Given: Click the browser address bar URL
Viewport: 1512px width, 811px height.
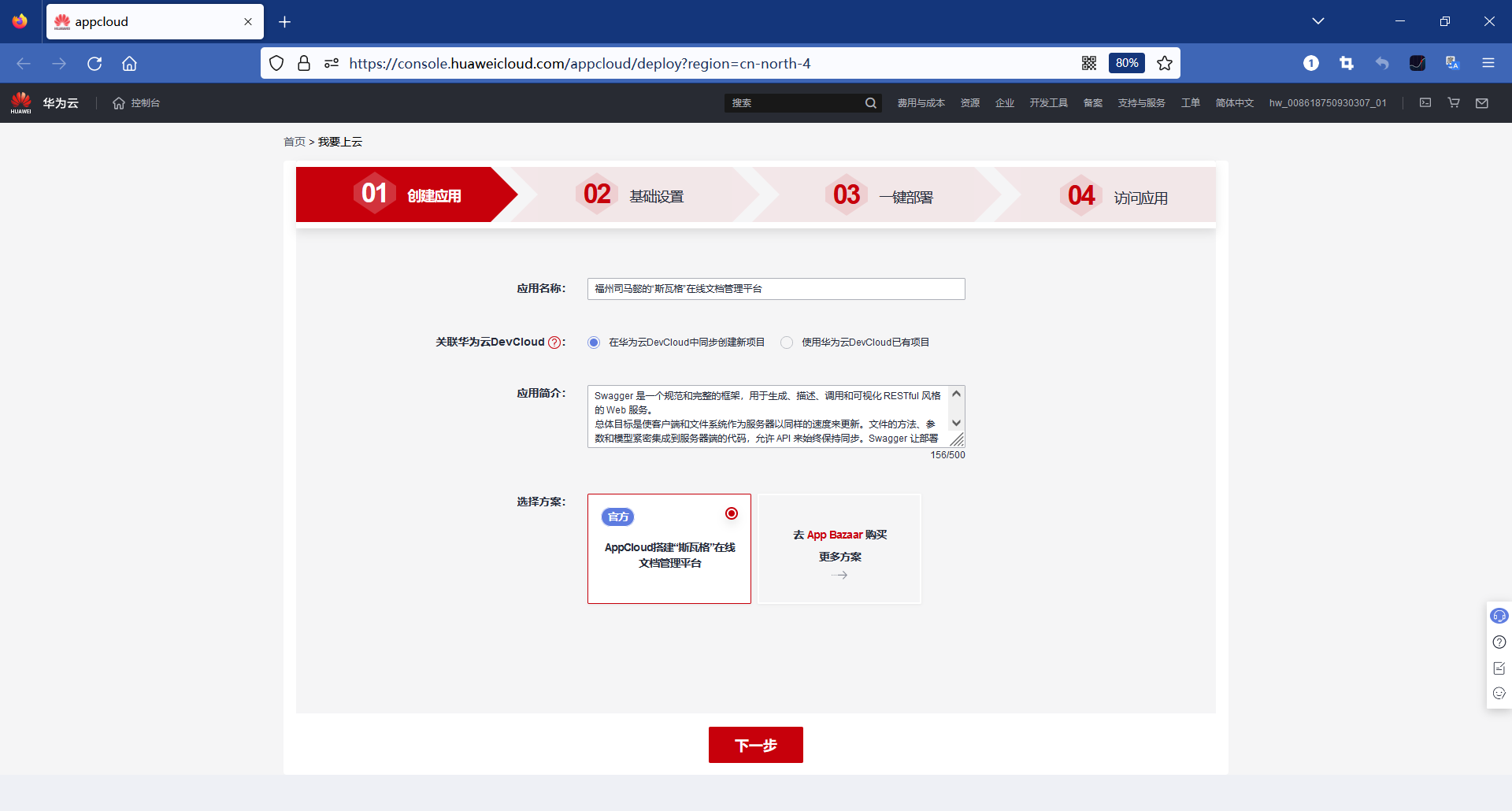Looking at the screenshot, I should [580, 64].
